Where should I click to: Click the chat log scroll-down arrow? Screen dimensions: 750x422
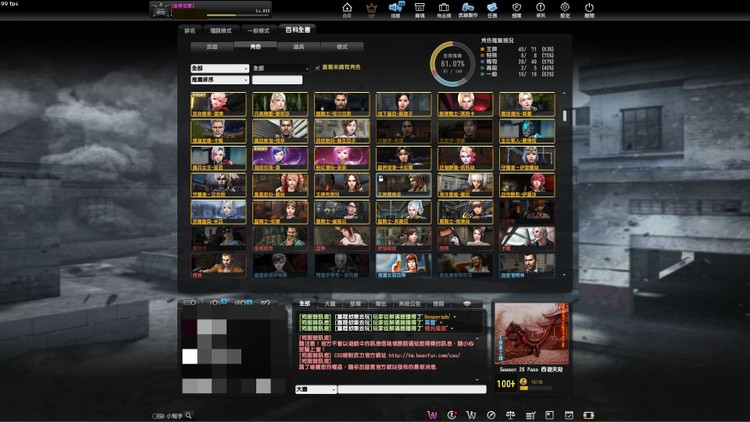(x=477, y=379)
